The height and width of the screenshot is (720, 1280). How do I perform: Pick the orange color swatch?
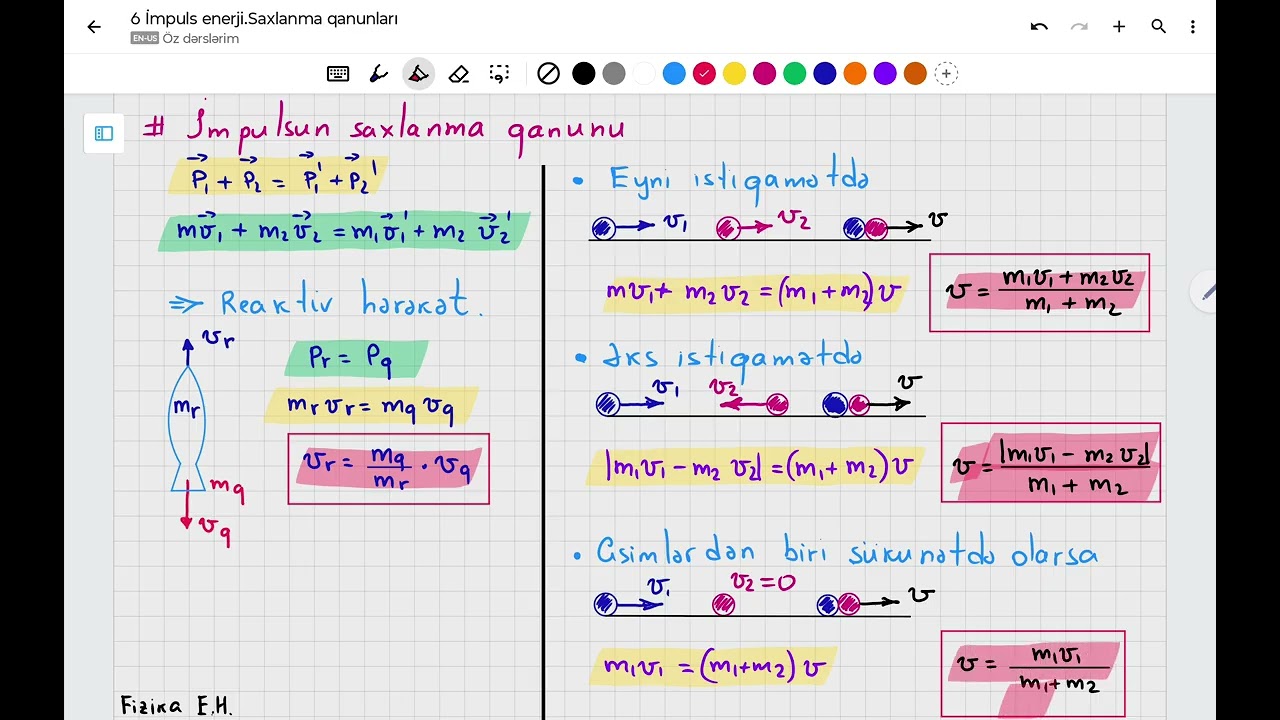coord(854,73)
